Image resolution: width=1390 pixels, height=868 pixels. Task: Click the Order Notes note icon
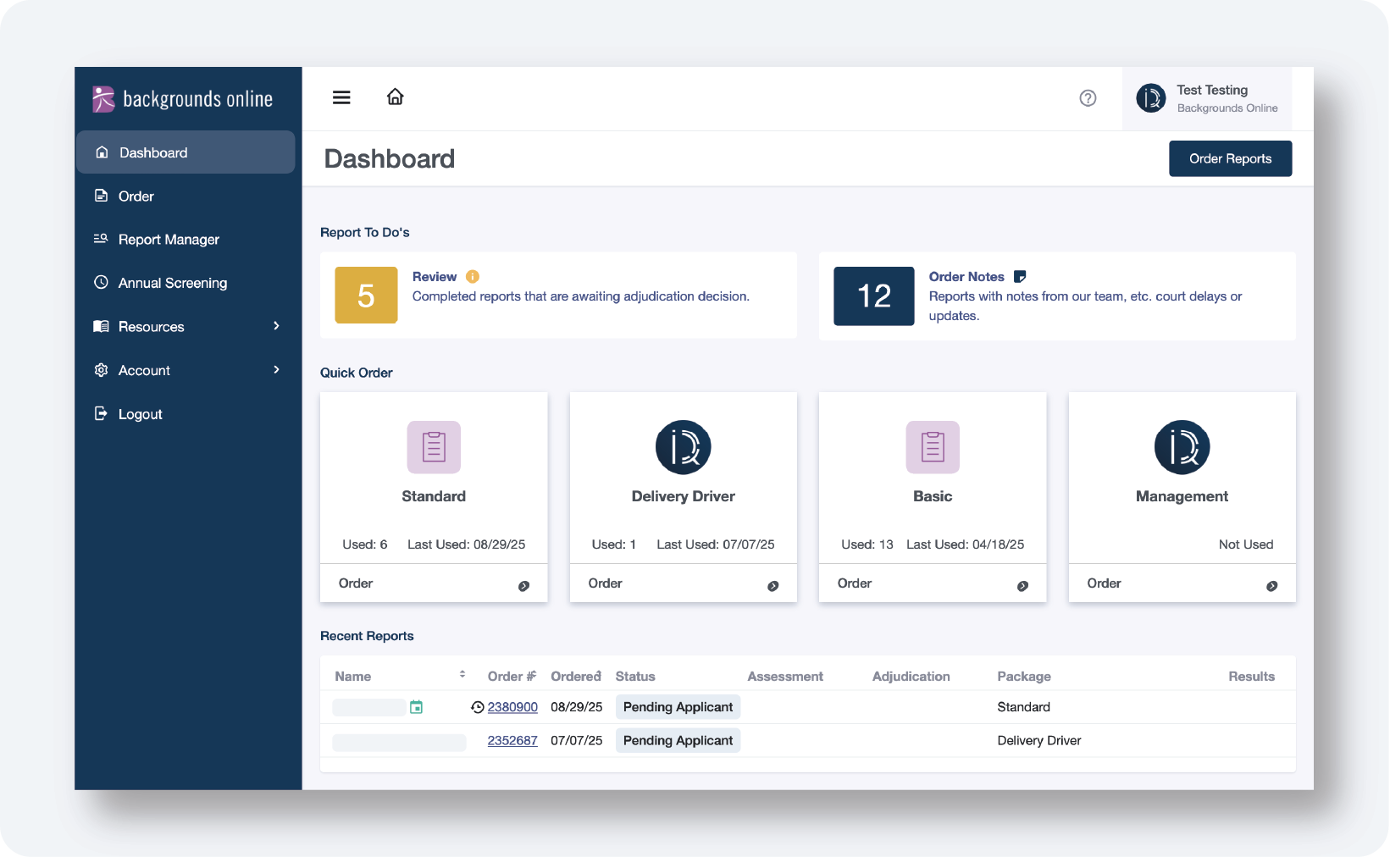pos(1020,277)
